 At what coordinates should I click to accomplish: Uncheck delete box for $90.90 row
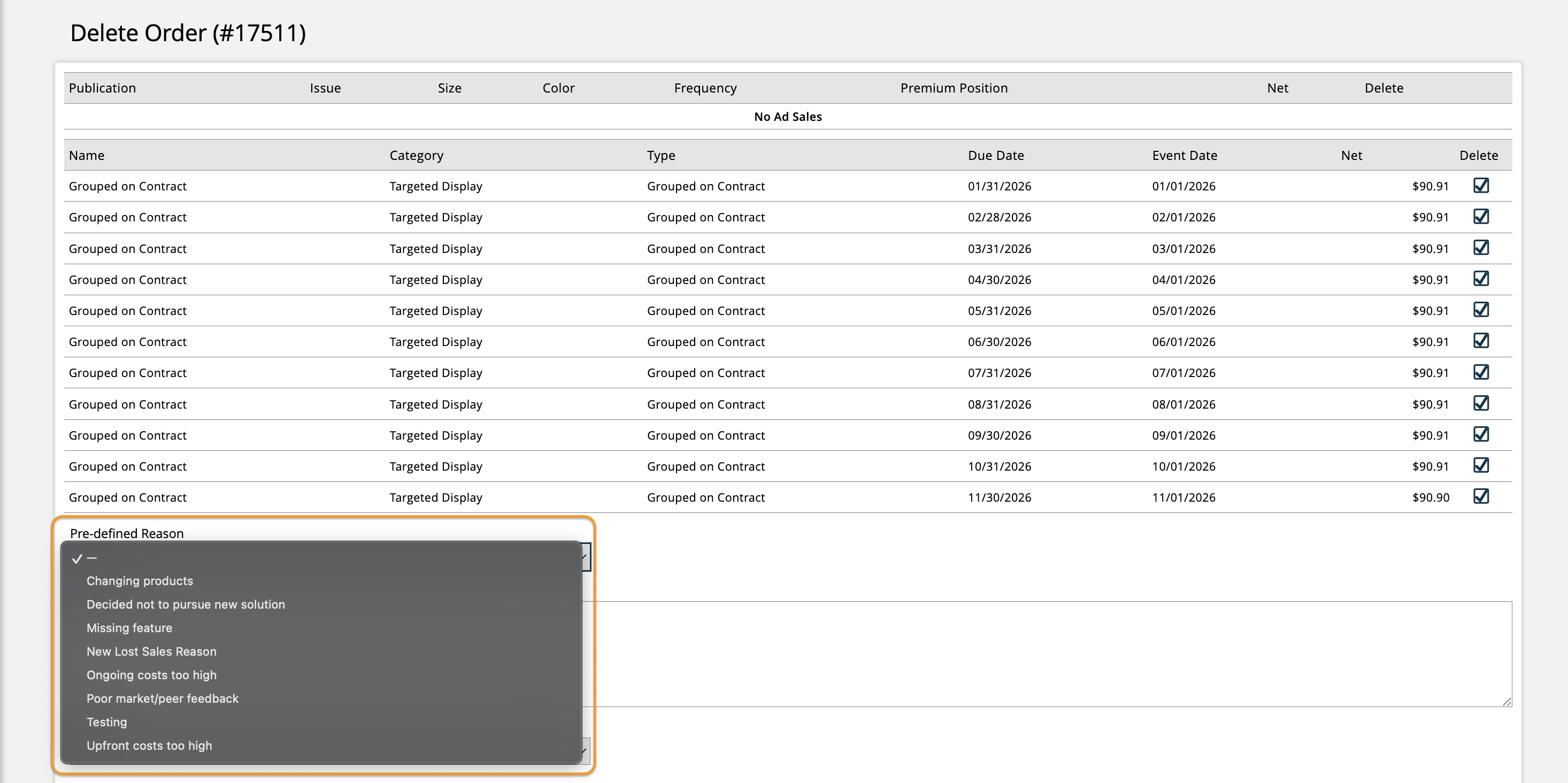pos(1480,497)
